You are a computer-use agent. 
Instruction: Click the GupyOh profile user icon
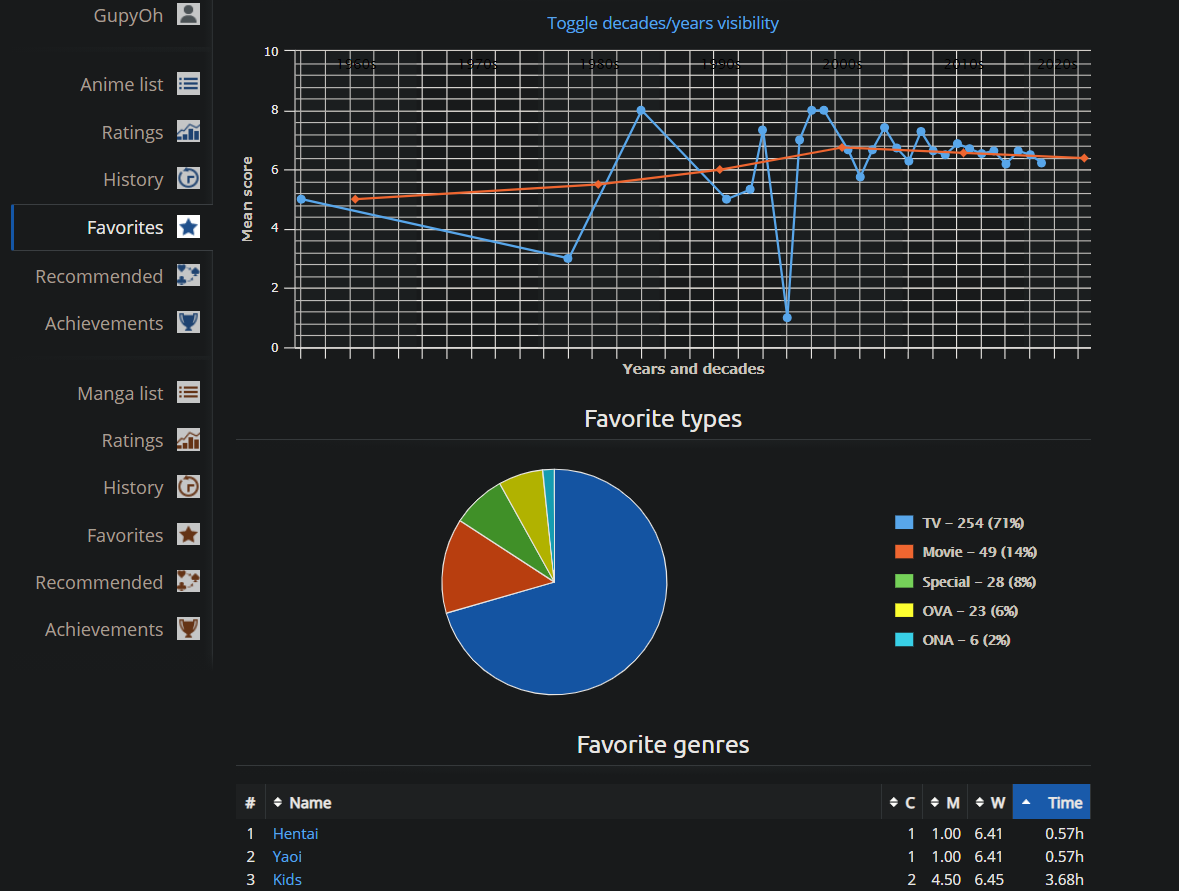(188, 14)
